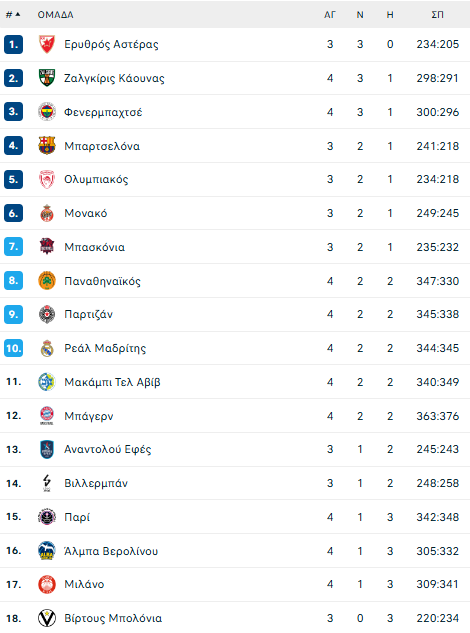Image resolution: width=470 pixels, height=633 pixels.
Task: Open the Παρτιζάν team link
Action: click(88, 314)
